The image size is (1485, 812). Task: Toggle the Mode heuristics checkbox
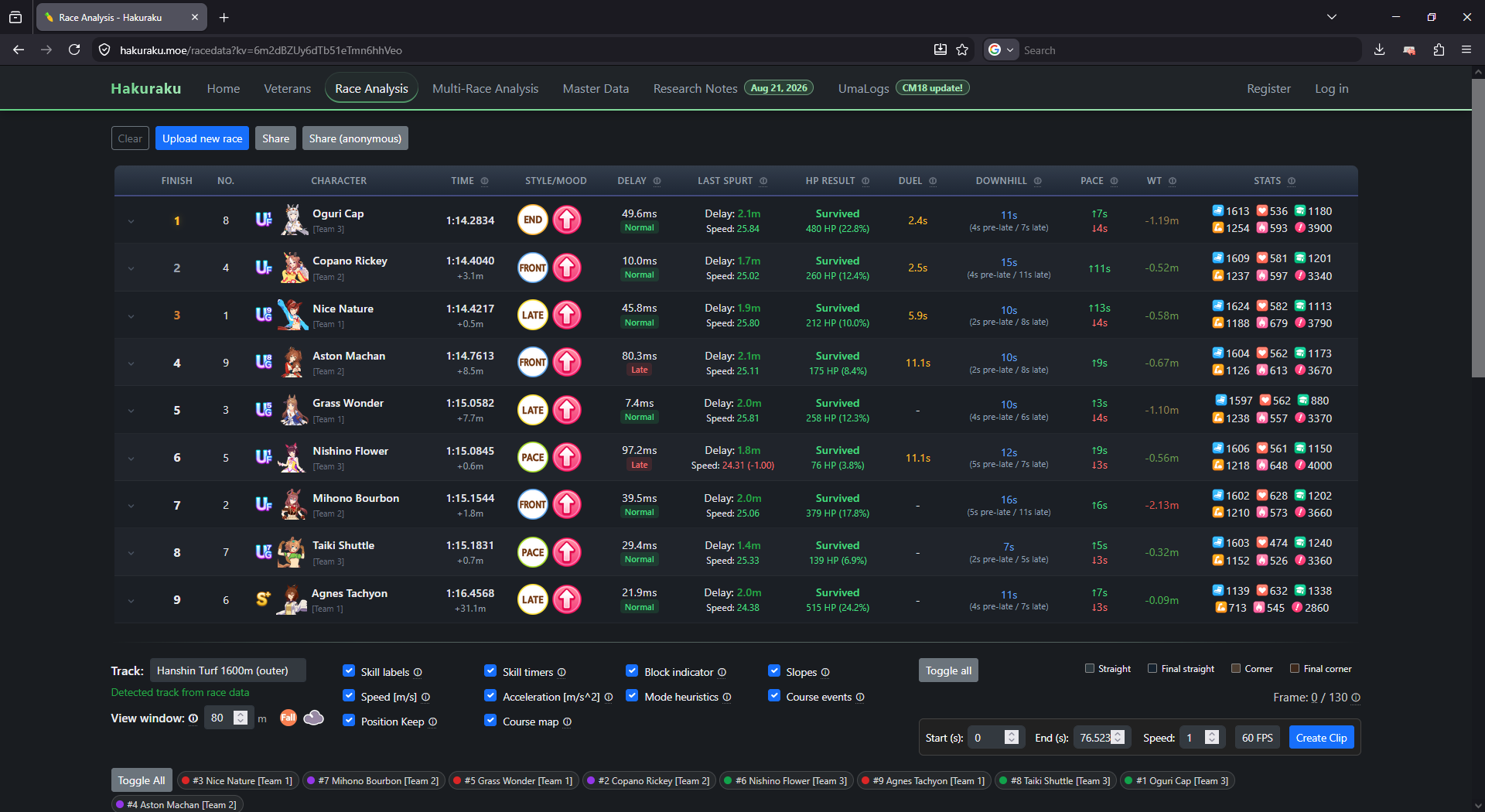[632, 696]
